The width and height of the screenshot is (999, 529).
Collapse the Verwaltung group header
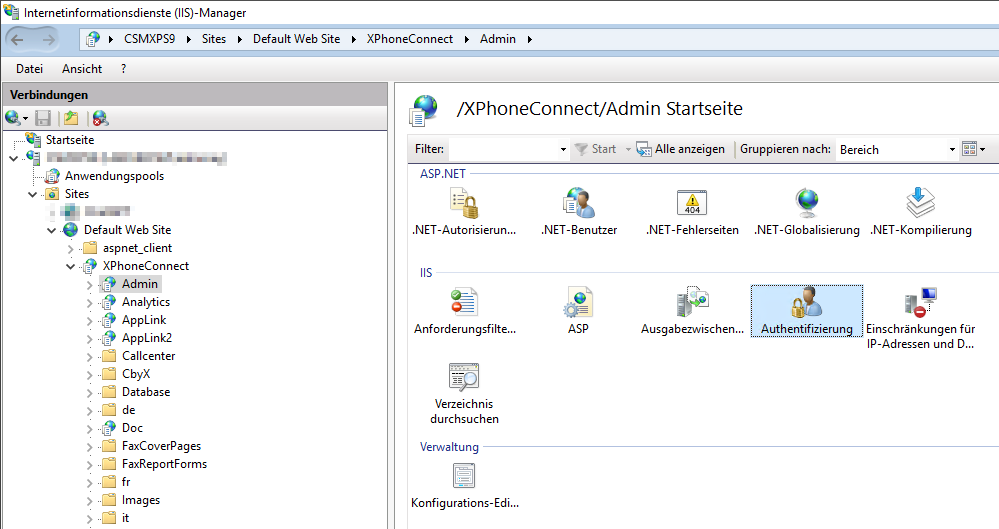(x=449, y=447)
